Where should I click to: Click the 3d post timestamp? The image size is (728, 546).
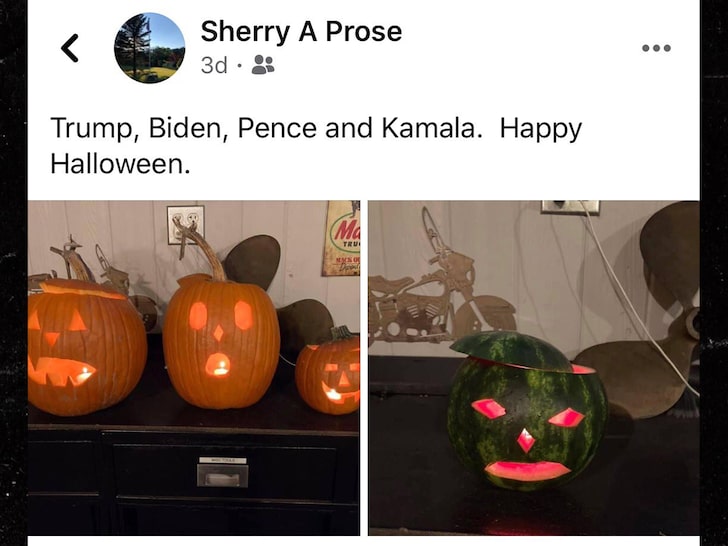tap(214, 65)
